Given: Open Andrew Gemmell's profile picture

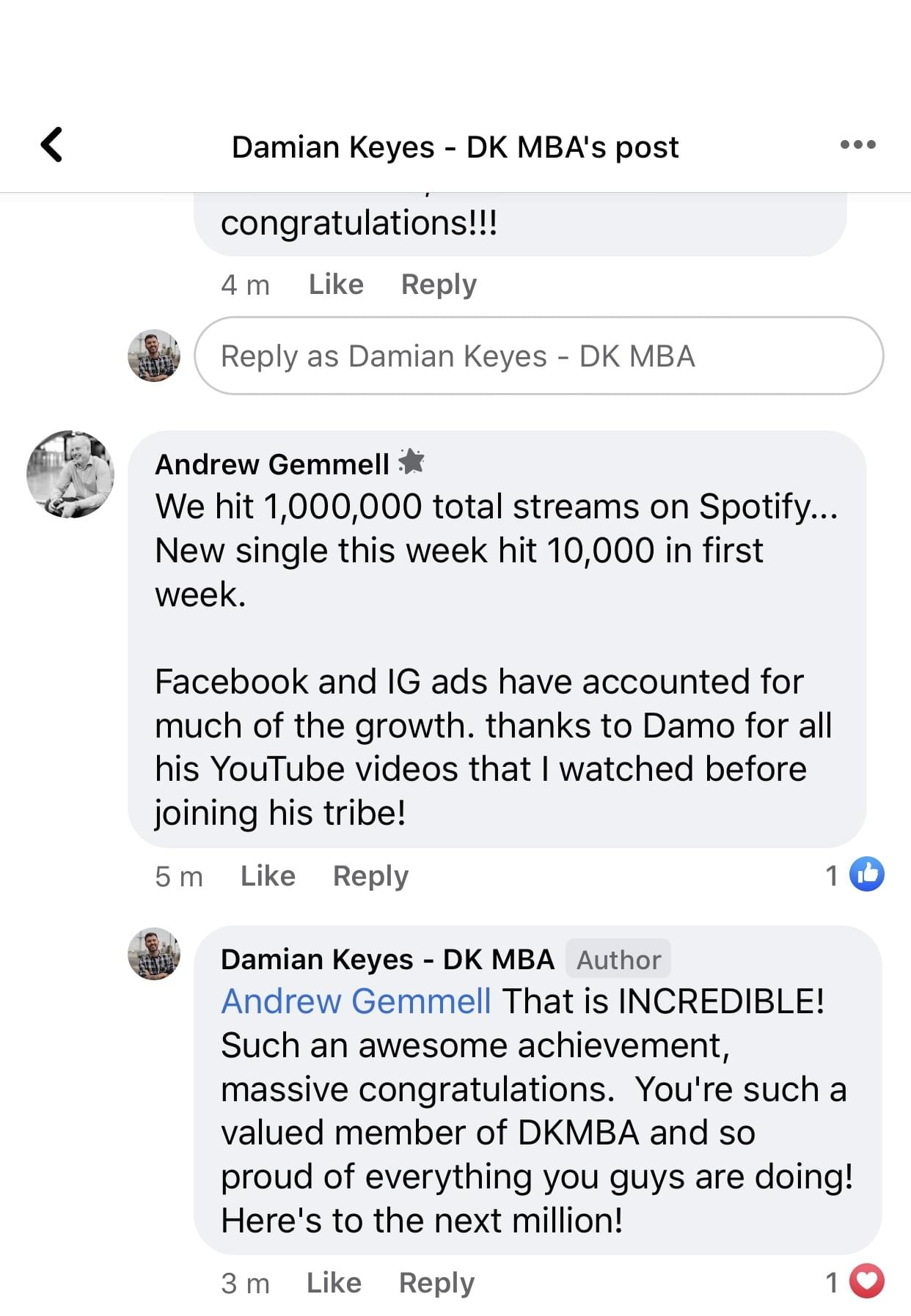Looking at the screenshot, I should click(x=70, y=474).
